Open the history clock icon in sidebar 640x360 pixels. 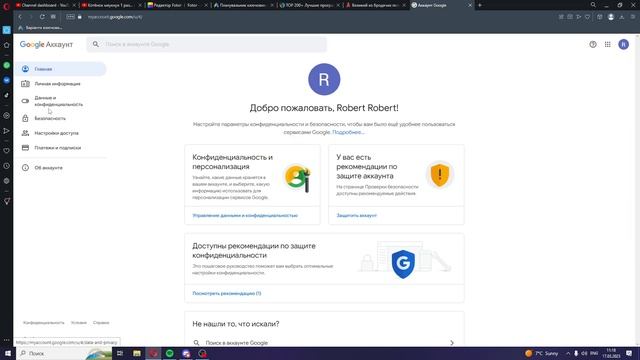pos(7,166)
